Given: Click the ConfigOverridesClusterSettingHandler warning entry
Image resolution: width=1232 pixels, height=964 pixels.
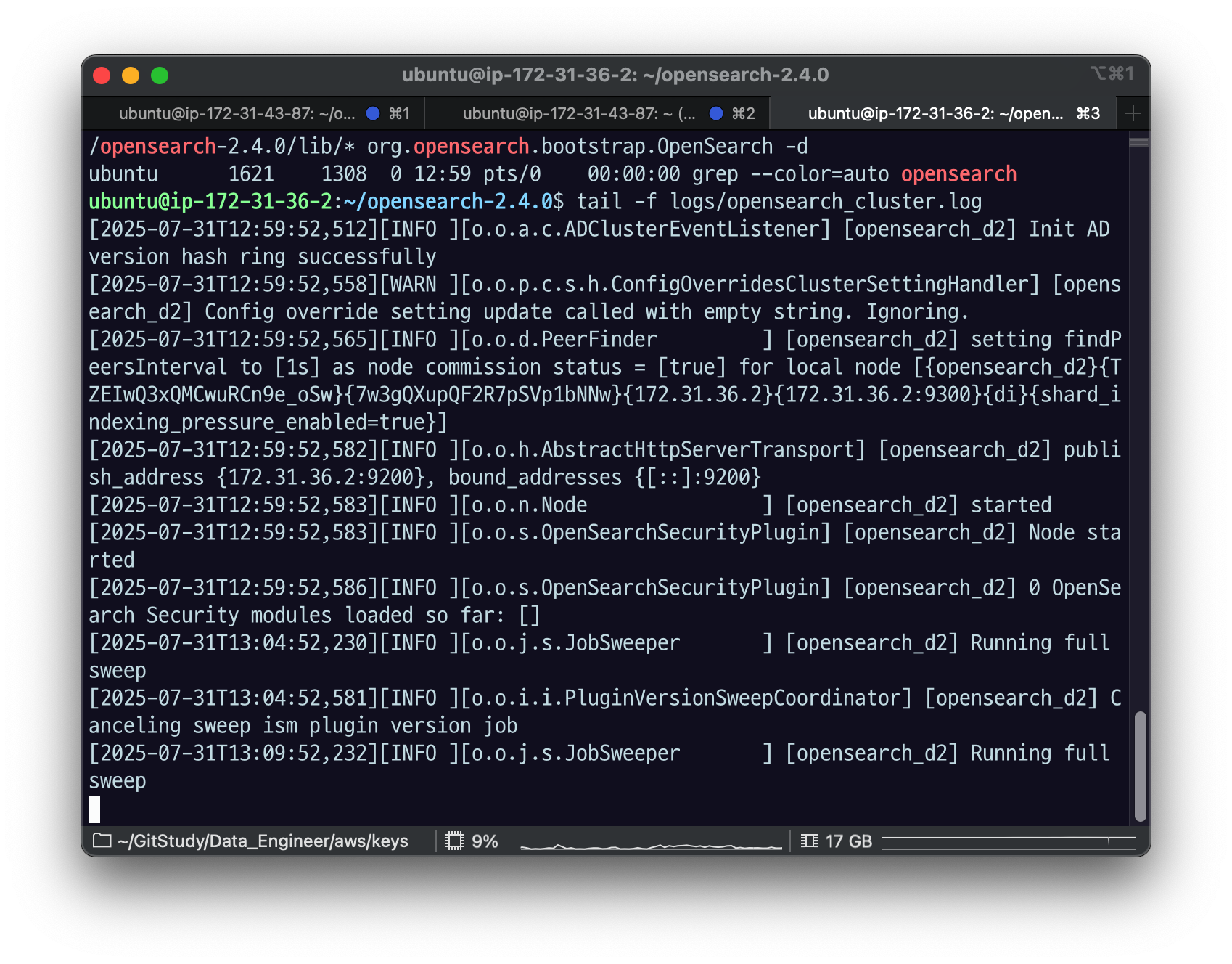Looking at the screenshot, I should (x=605, y=298).
